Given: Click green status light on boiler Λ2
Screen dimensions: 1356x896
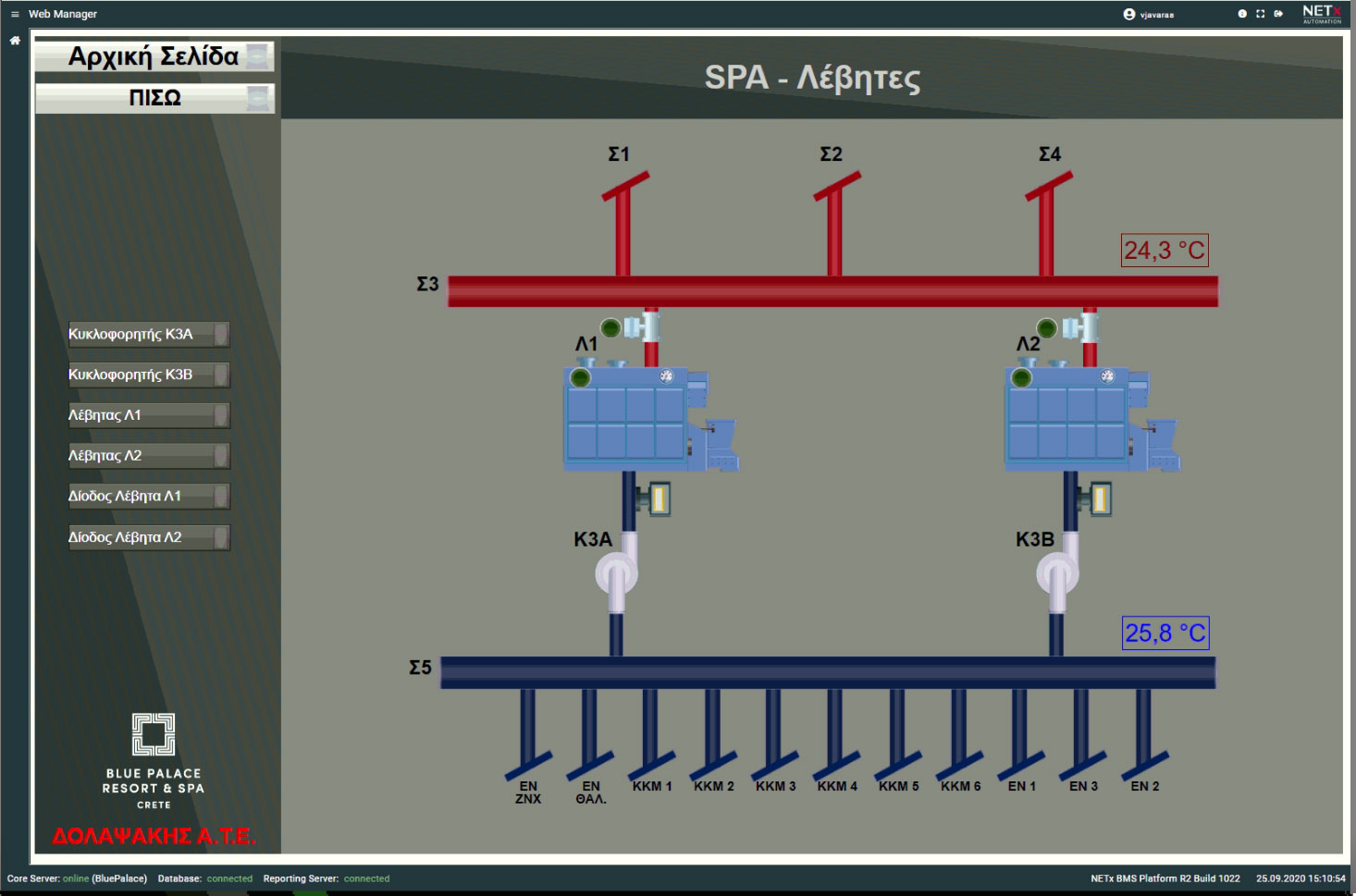Looking at the screenshot, I should coord(1021,377).
